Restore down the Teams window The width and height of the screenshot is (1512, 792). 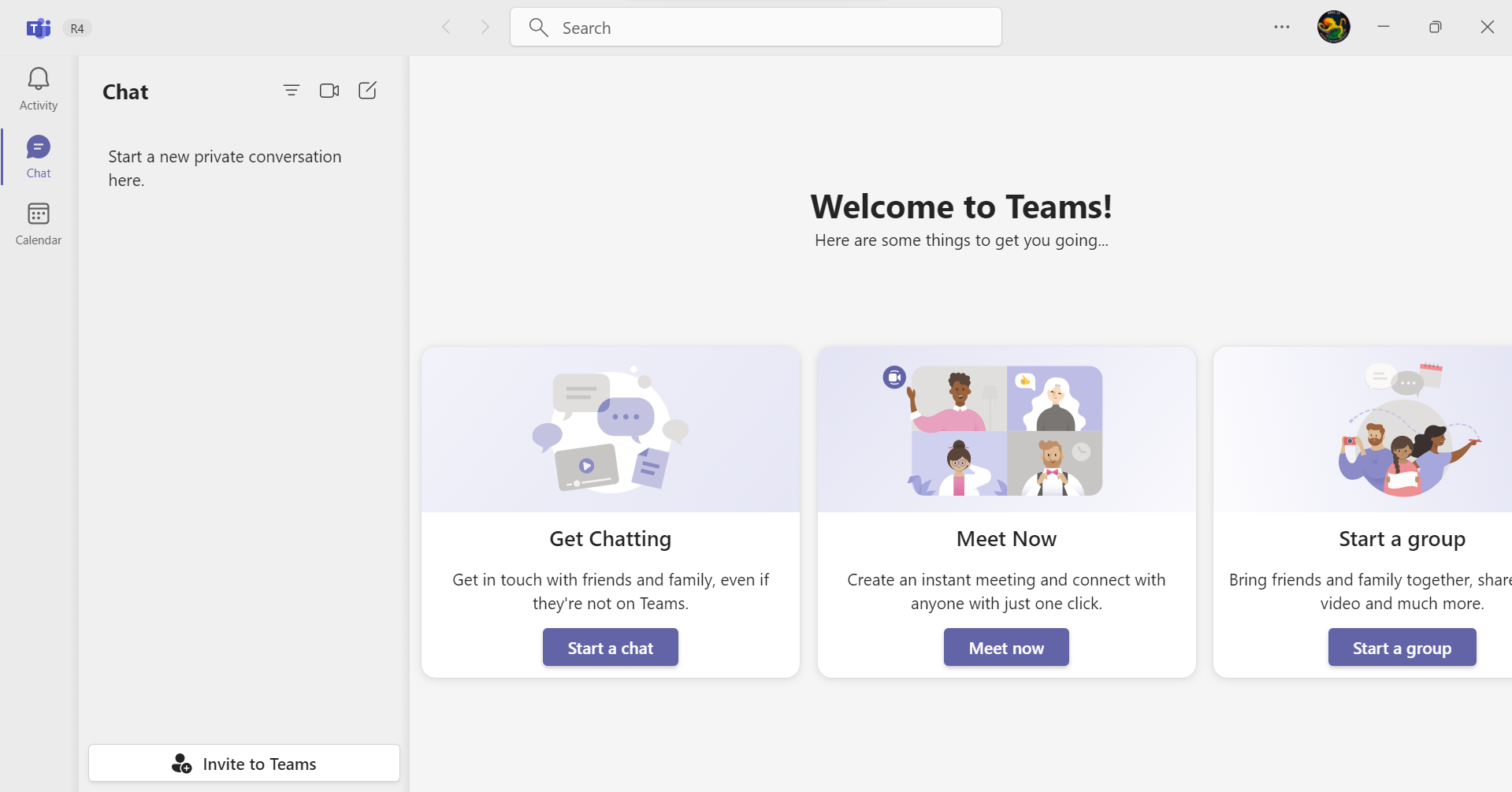pyautogui.click(x=1436, y=27)
